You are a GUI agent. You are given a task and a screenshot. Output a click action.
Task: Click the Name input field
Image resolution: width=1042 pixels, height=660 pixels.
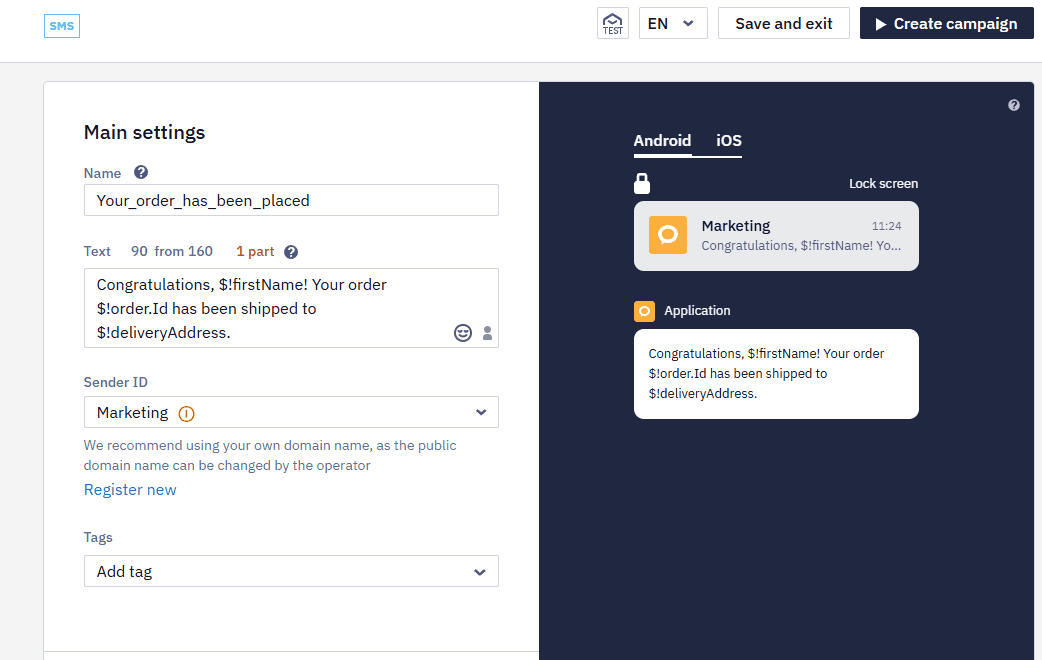tap(291, 200)
